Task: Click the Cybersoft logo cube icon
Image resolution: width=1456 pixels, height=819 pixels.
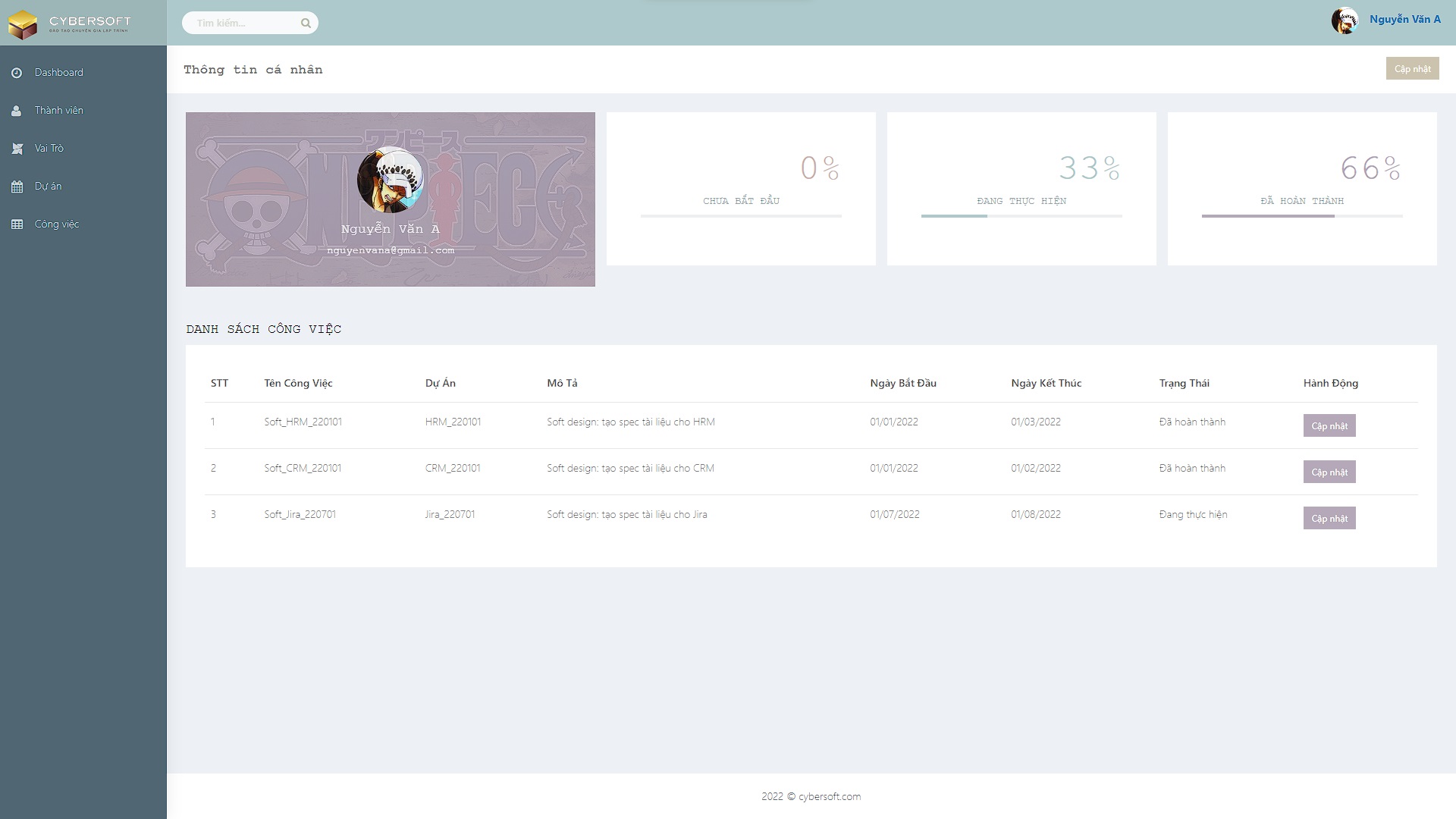Action: (x=23, y=24)
